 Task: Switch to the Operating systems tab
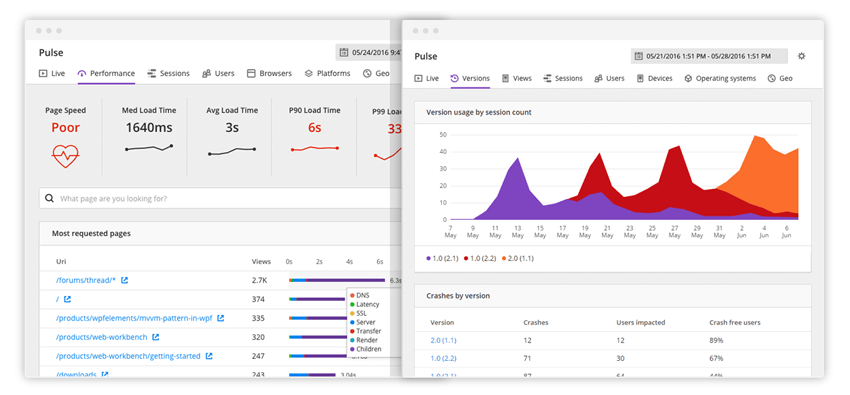(x=720, y=78)
